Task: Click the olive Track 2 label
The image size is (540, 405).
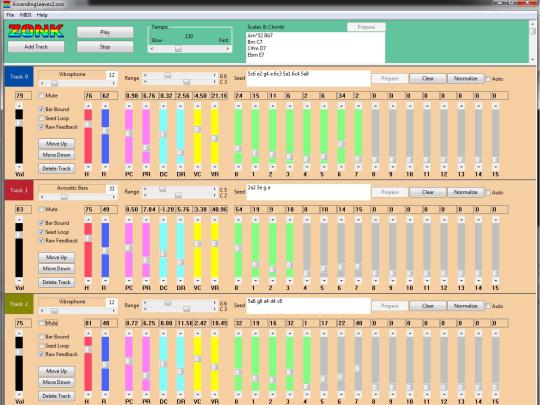Action: [x=19, y=304]
